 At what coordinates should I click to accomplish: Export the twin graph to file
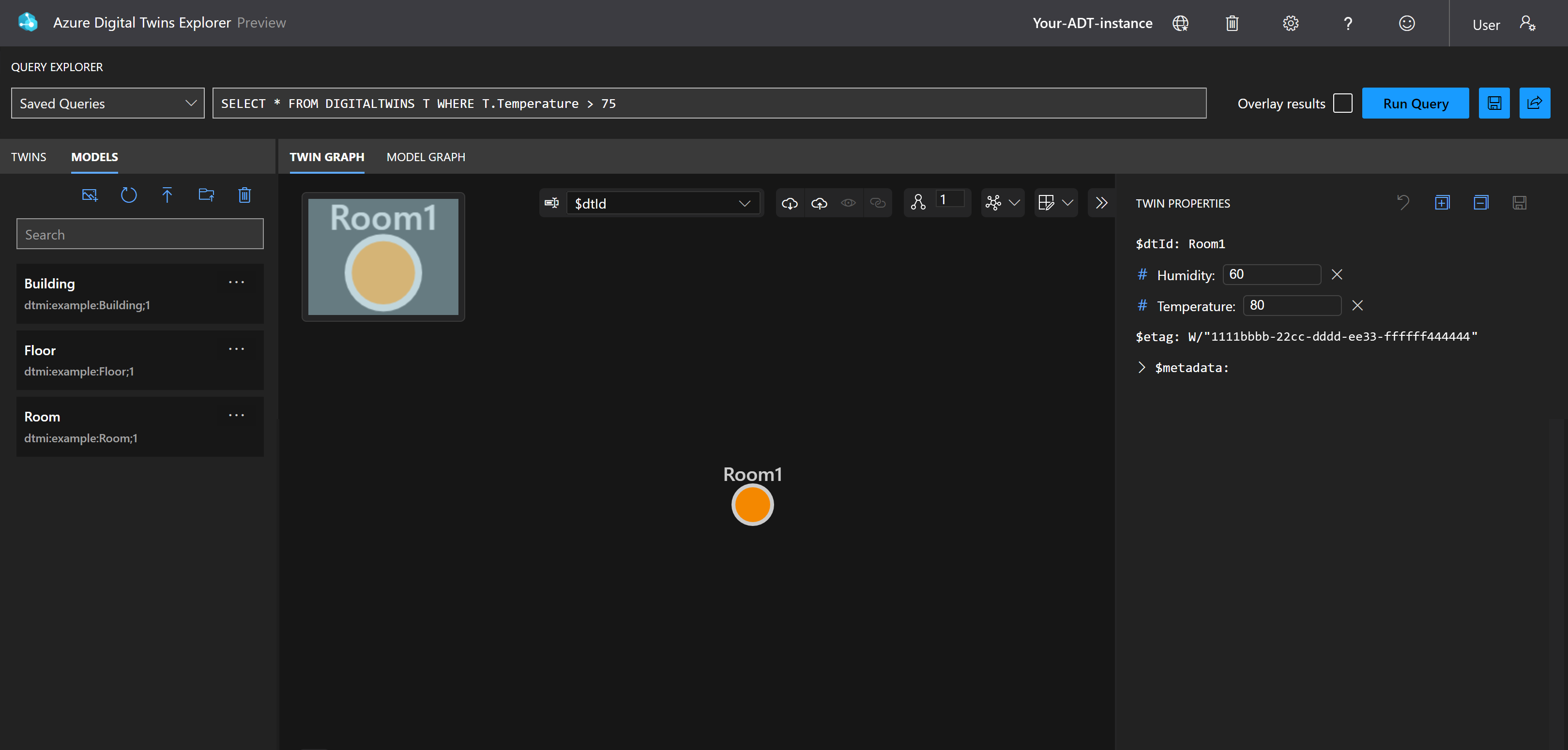[819, 203]
